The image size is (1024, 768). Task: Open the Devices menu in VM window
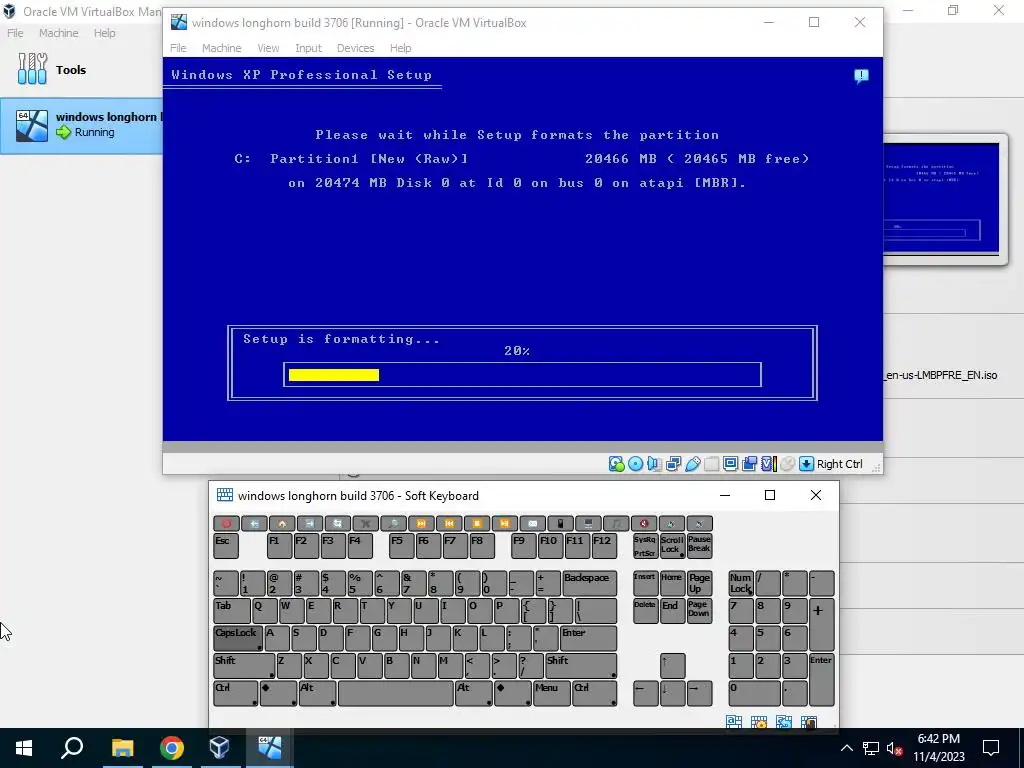355,48
